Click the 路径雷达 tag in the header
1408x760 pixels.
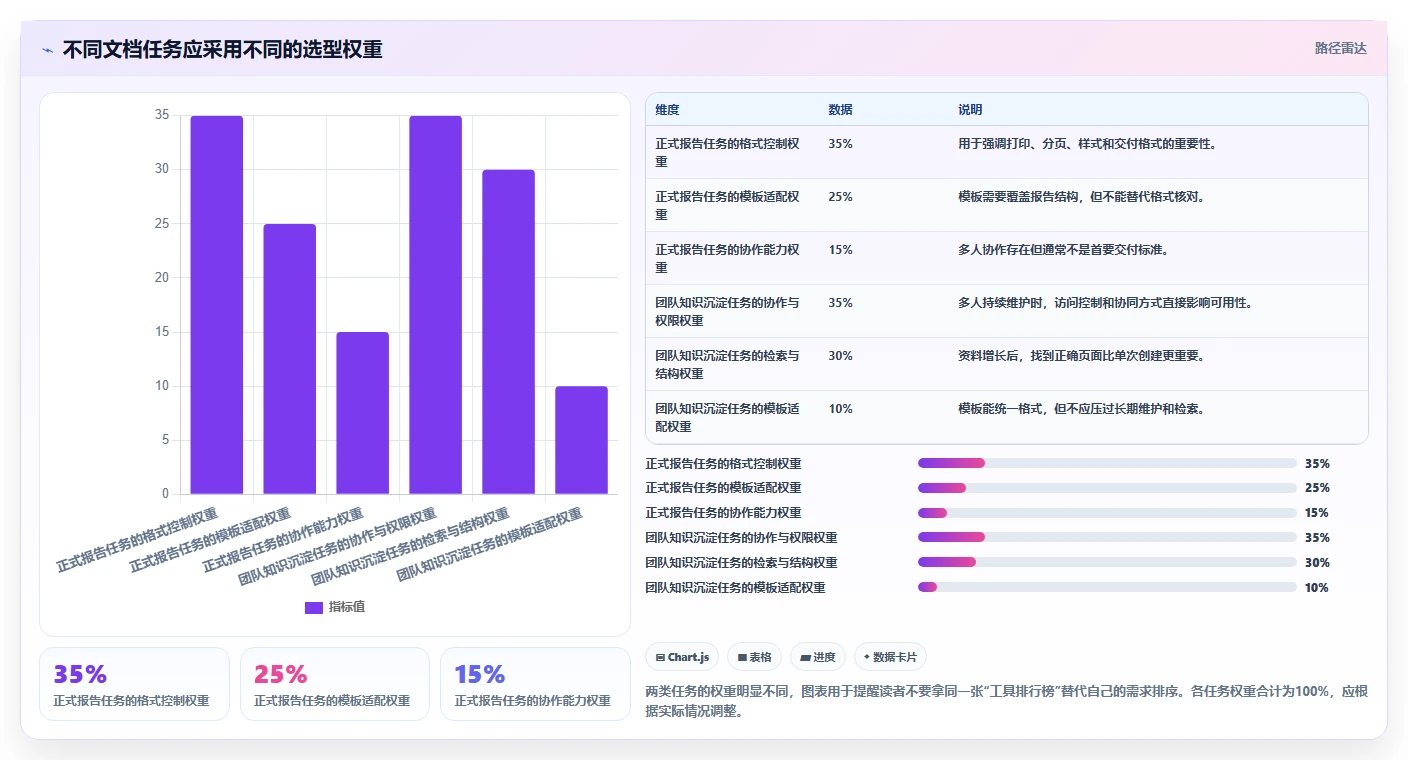(1340, 48)
